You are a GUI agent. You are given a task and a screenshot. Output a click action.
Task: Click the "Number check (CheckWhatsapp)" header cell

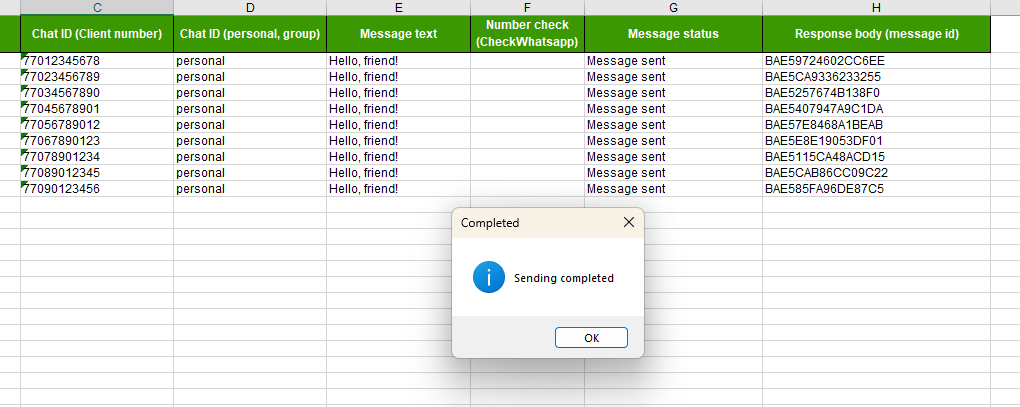point(527,34)
